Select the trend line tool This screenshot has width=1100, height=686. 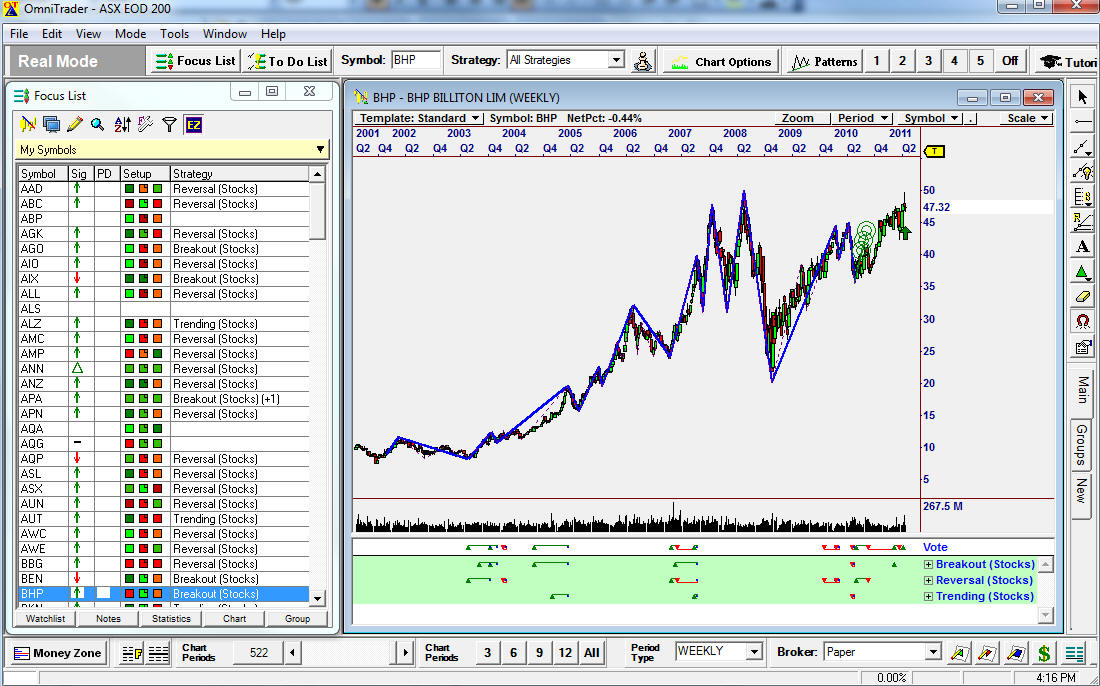coord(1082,147)
